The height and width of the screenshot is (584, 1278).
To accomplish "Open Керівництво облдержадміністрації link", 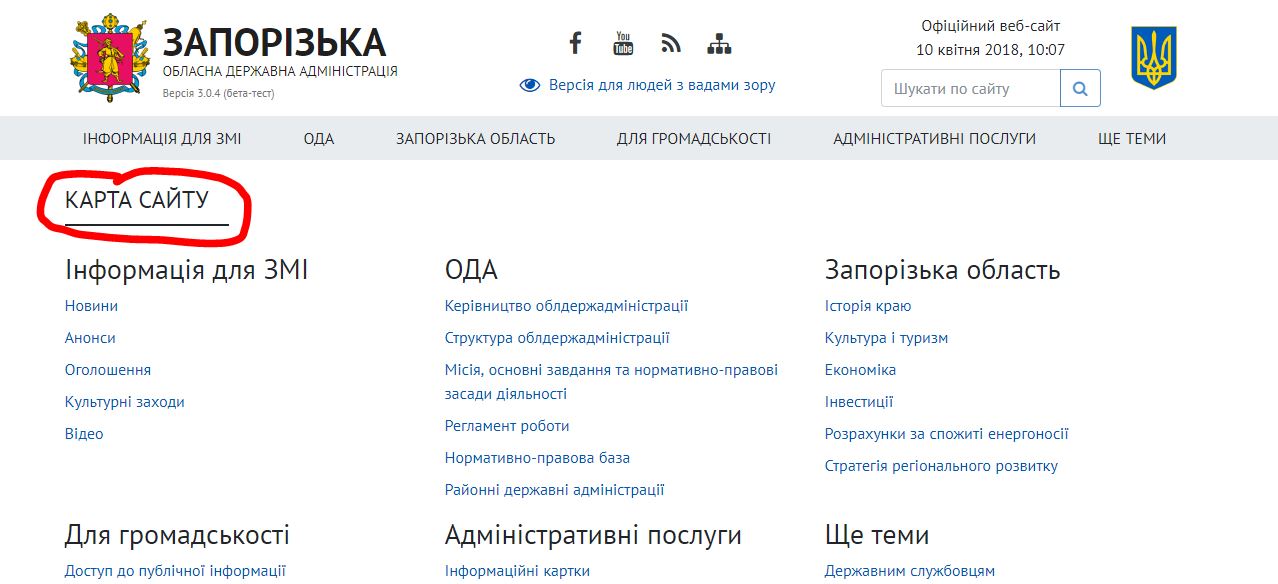I will [x=566, y=306].
